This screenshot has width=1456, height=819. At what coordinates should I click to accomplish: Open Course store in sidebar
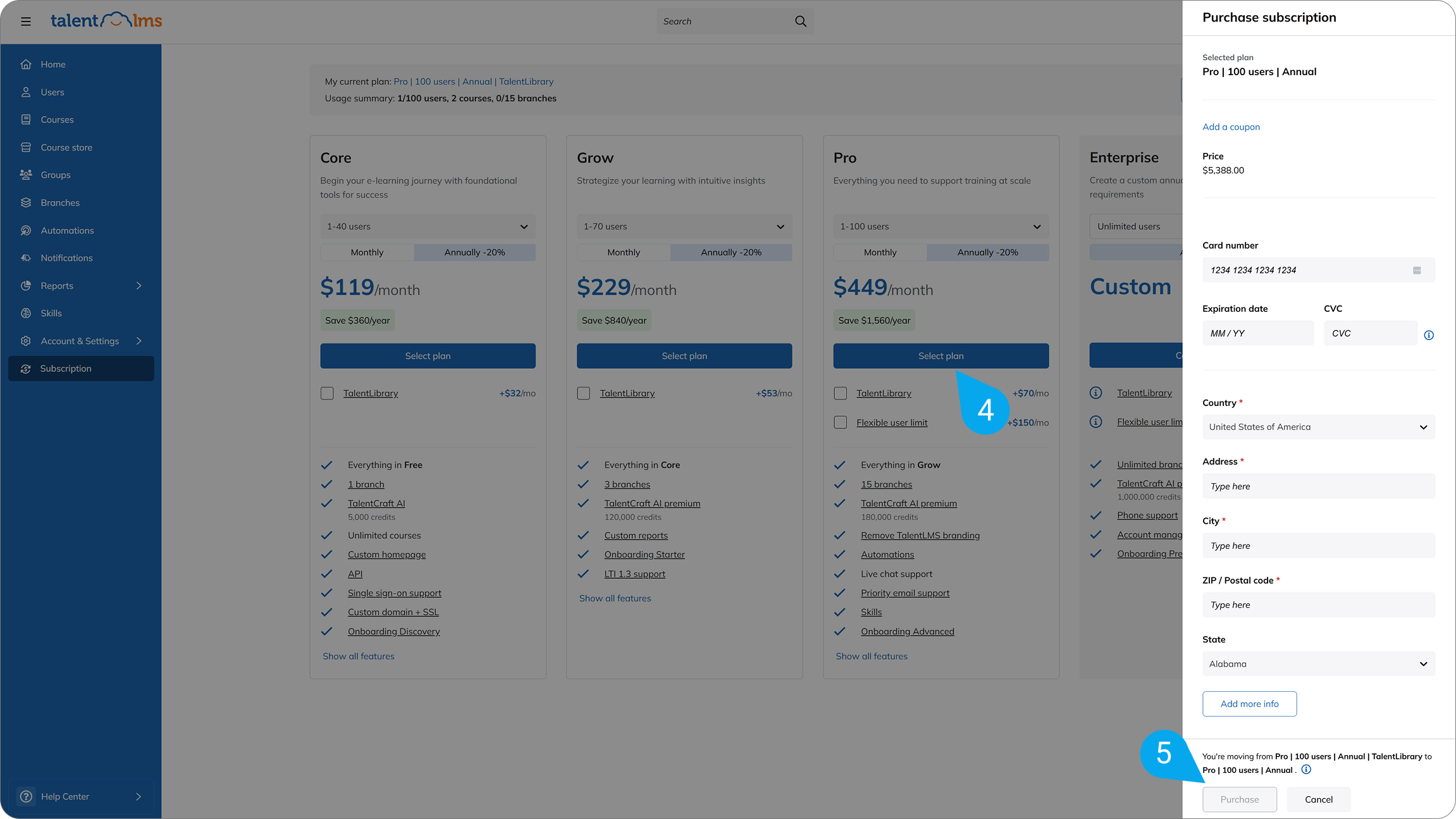[x=66, y=147]
